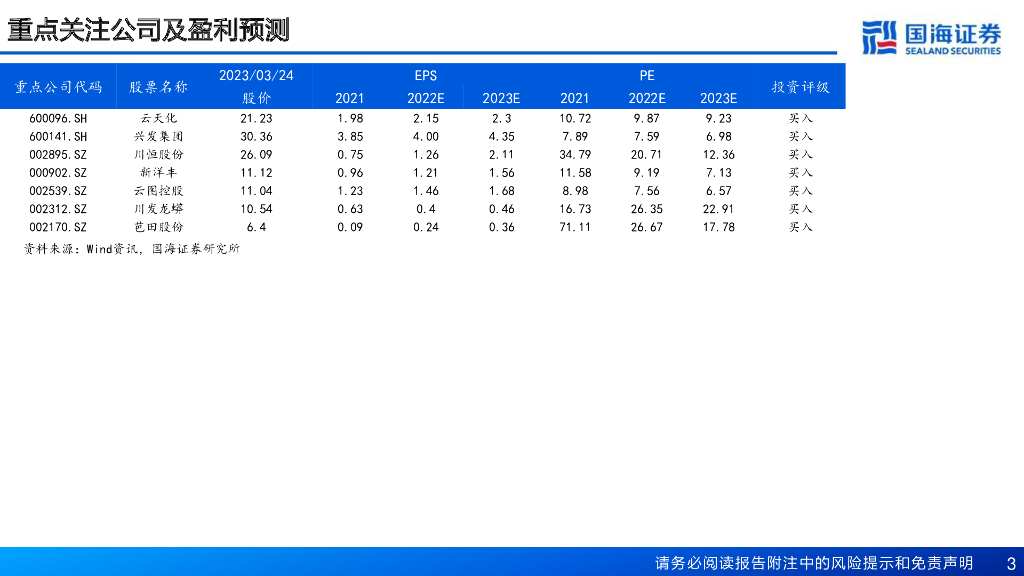Click the footer risk disclaimer text

(814, 563)
